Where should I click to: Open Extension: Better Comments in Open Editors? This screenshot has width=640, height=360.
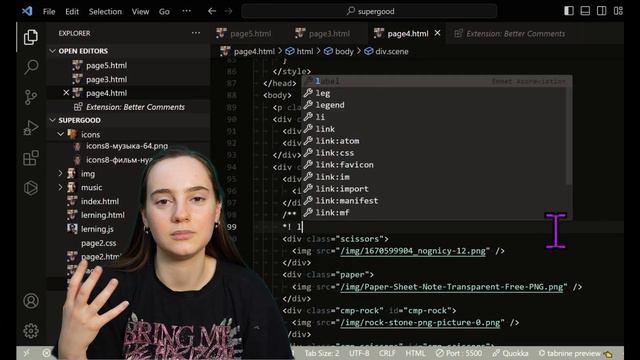tap(129, 107)
